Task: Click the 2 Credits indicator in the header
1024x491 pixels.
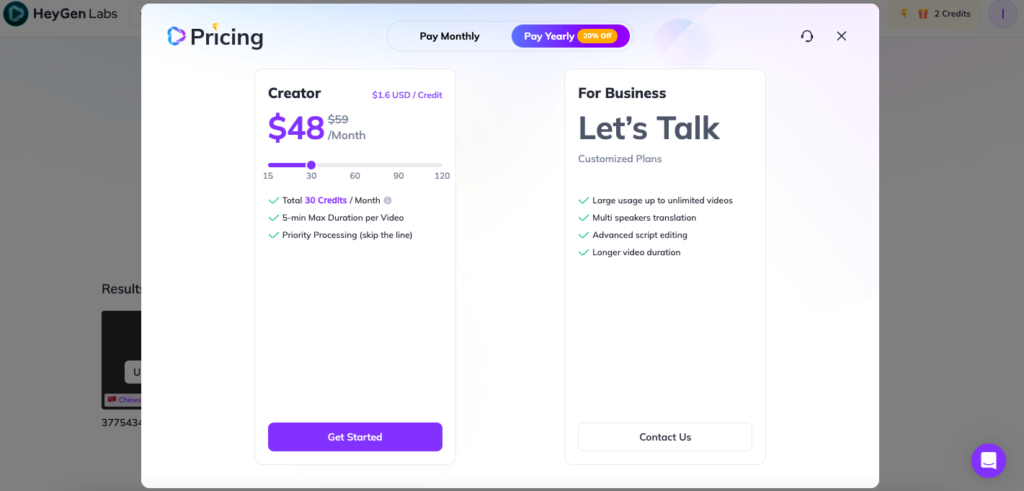Action: click(x=951, y=14)
